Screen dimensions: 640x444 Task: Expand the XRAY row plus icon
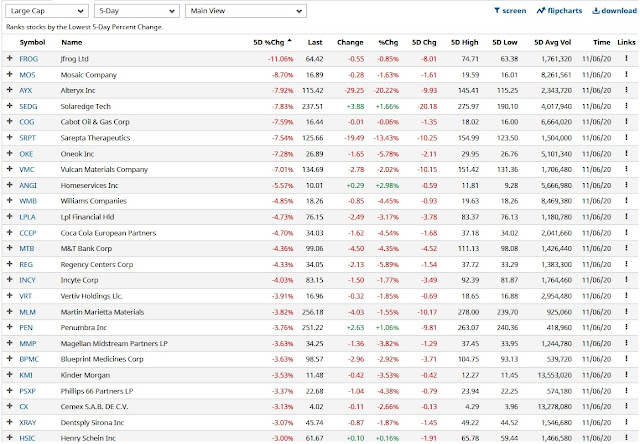10,422
